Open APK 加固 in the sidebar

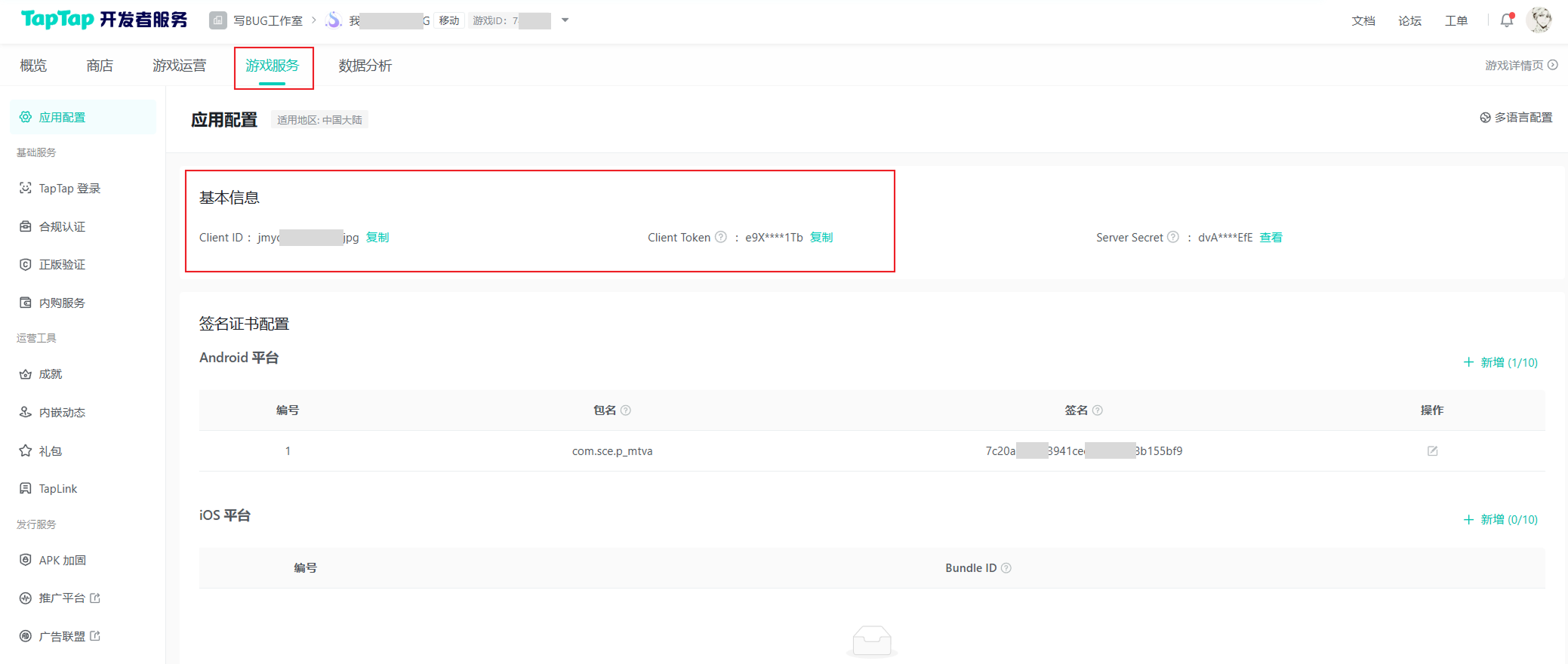(x=62, y=561)
